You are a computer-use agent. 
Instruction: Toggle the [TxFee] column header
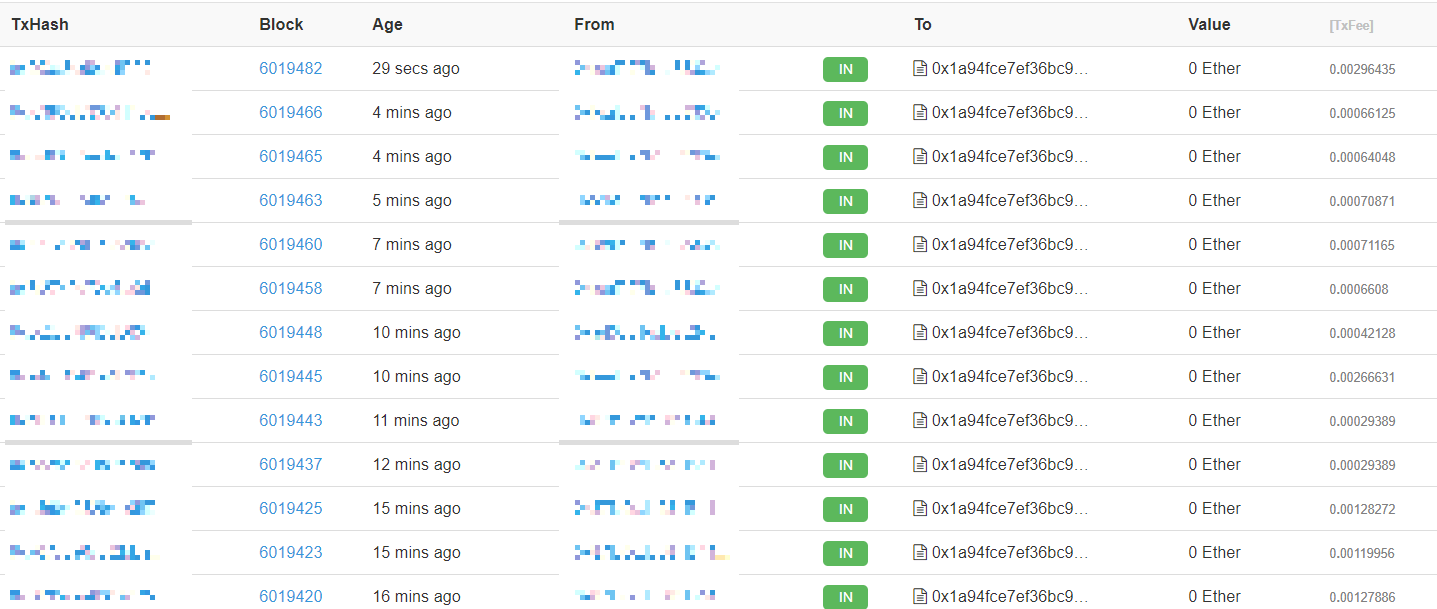[1351, 26]
